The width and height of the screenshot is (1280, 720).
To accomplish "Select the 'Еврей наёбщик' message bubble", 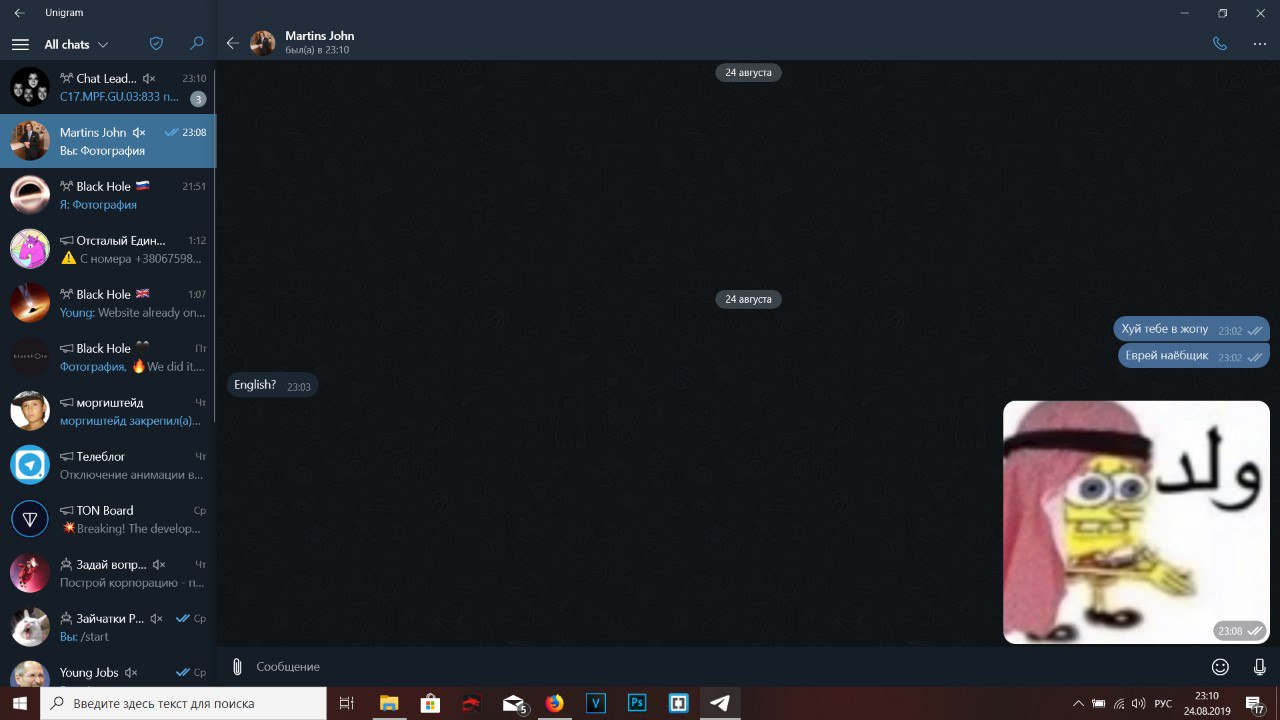I will [1194, 355].
